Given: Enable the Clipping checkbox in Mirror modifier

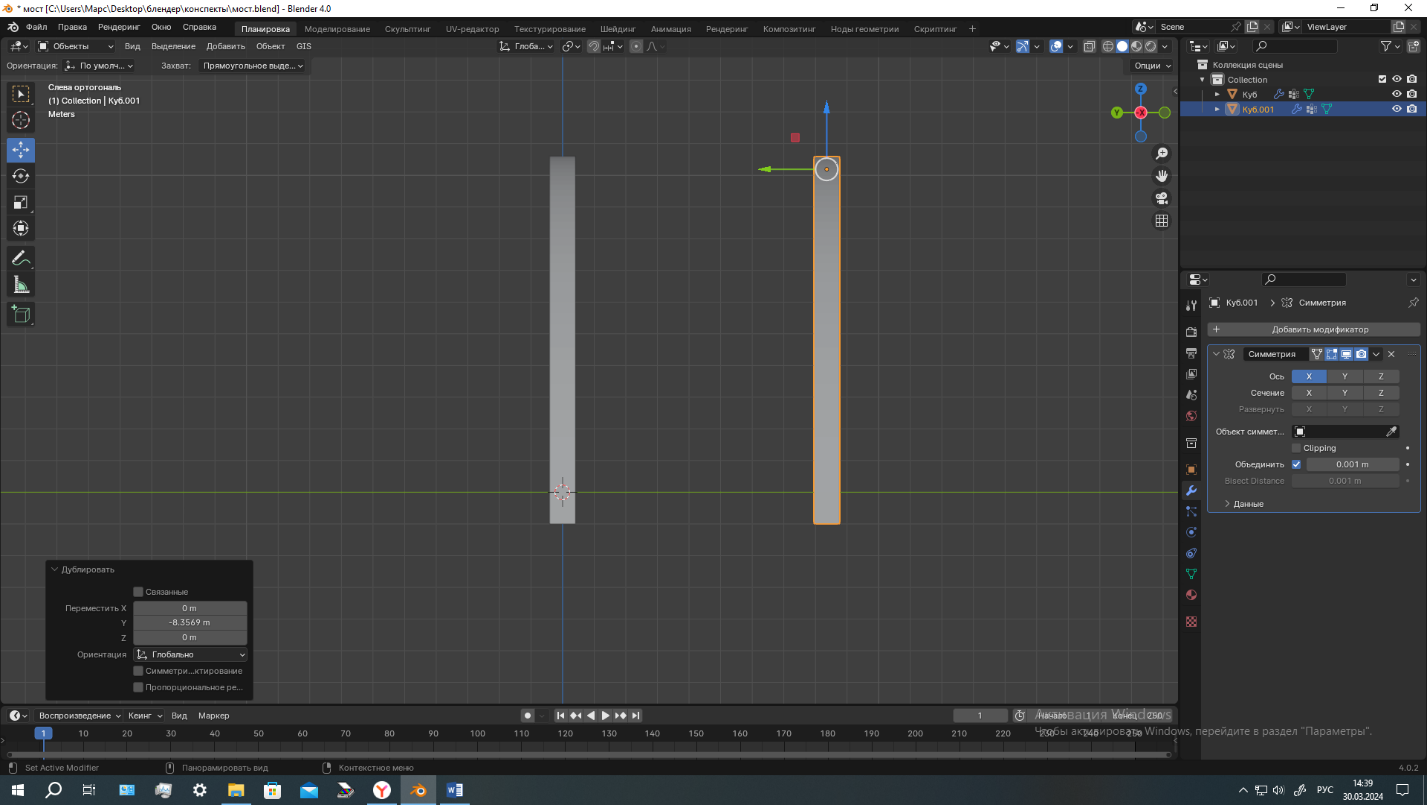Looking at the screenshot, I should 1297,448.
